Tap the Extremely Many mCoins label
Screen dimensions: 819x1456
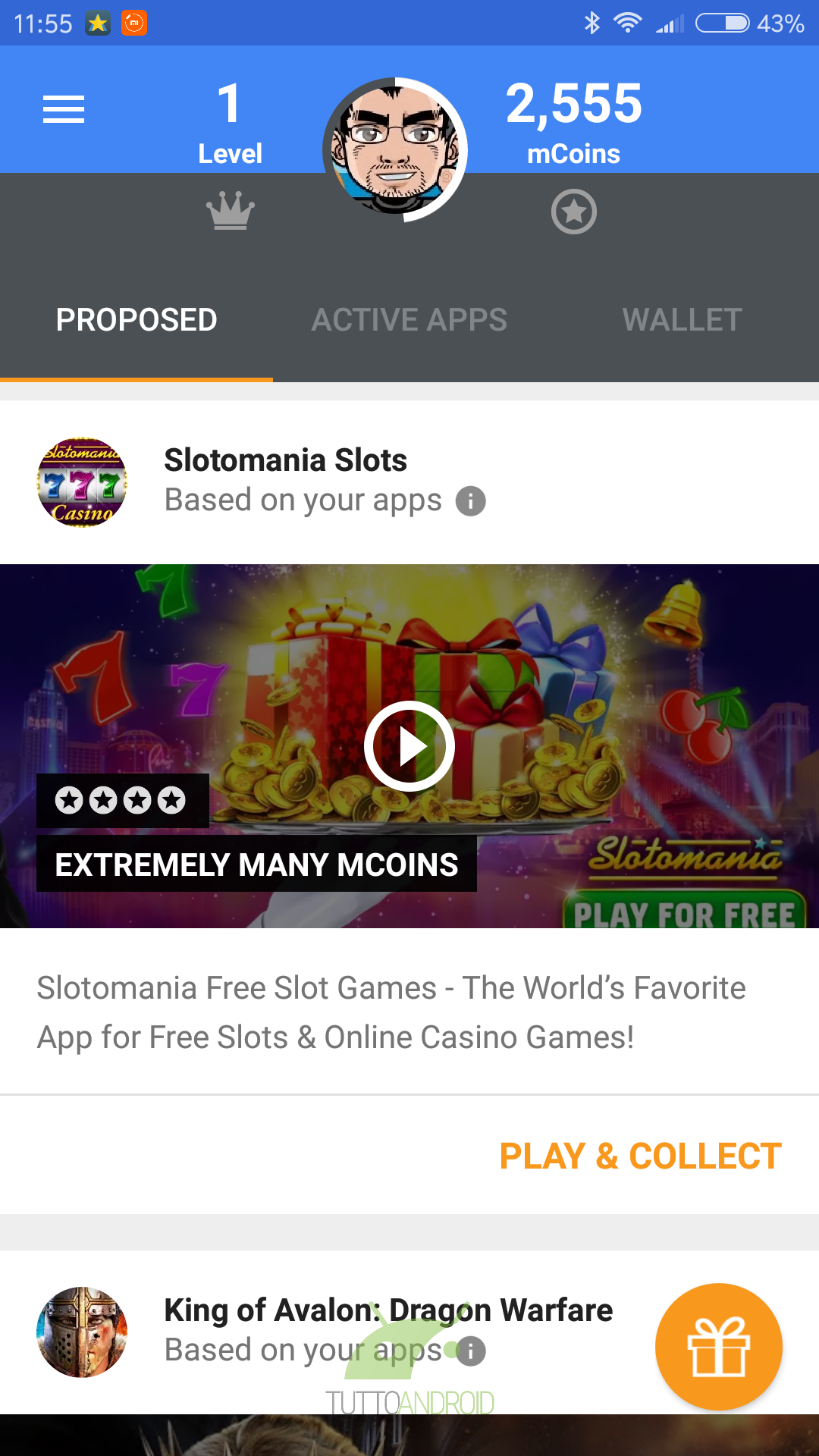click(257, 864)
